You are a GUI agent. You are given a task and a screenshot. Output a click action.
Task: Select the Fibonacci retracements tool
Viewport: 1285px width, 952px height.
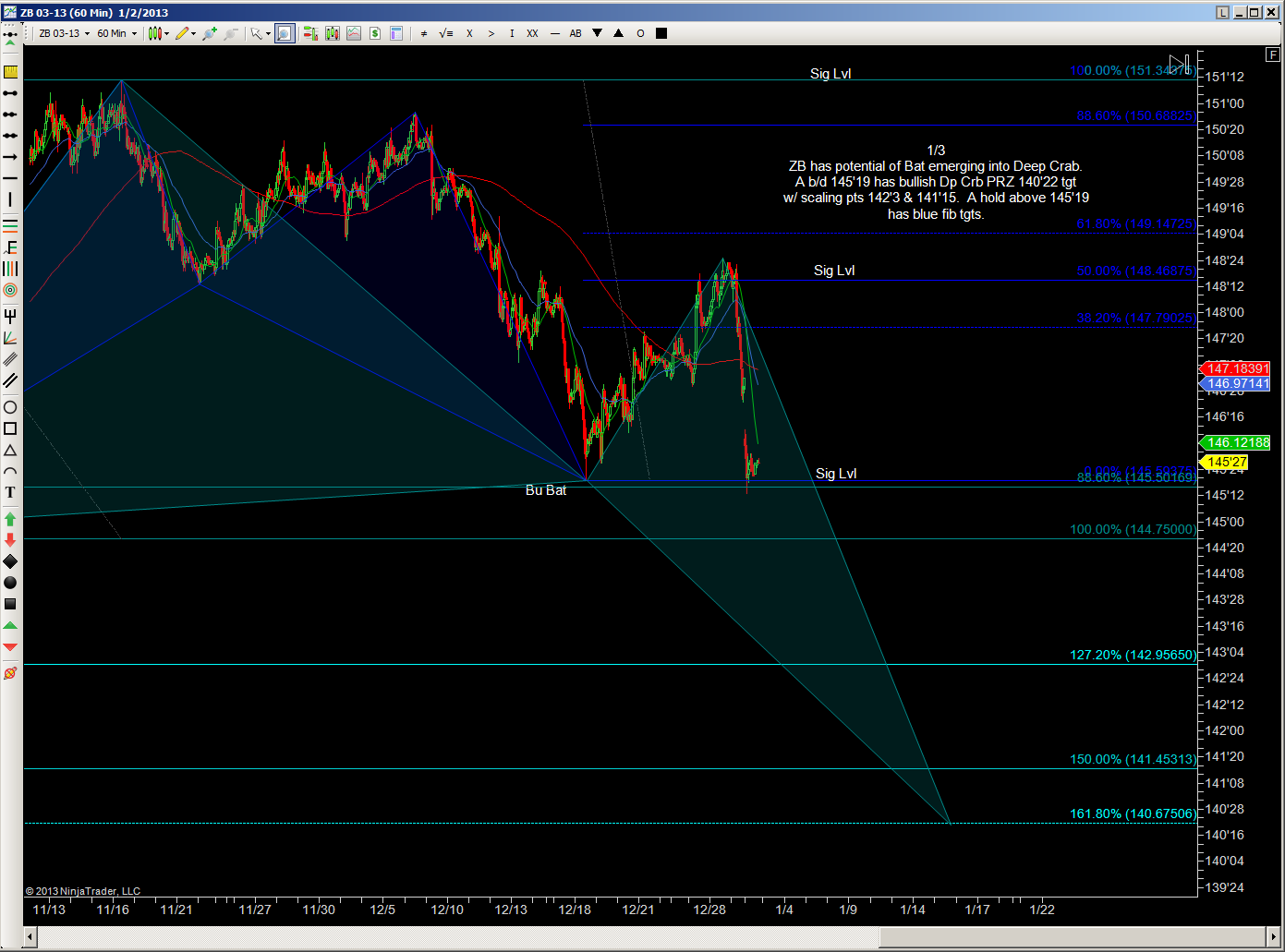tap(10, 225)
